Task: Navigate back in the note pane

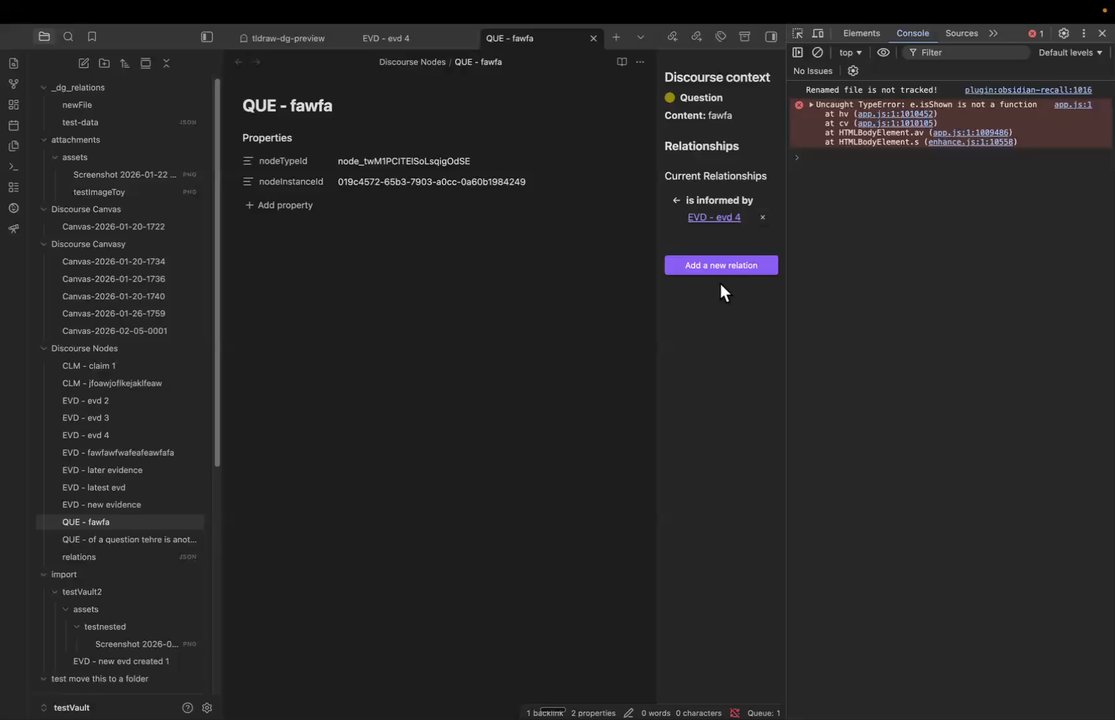Action: coord(238,62)
